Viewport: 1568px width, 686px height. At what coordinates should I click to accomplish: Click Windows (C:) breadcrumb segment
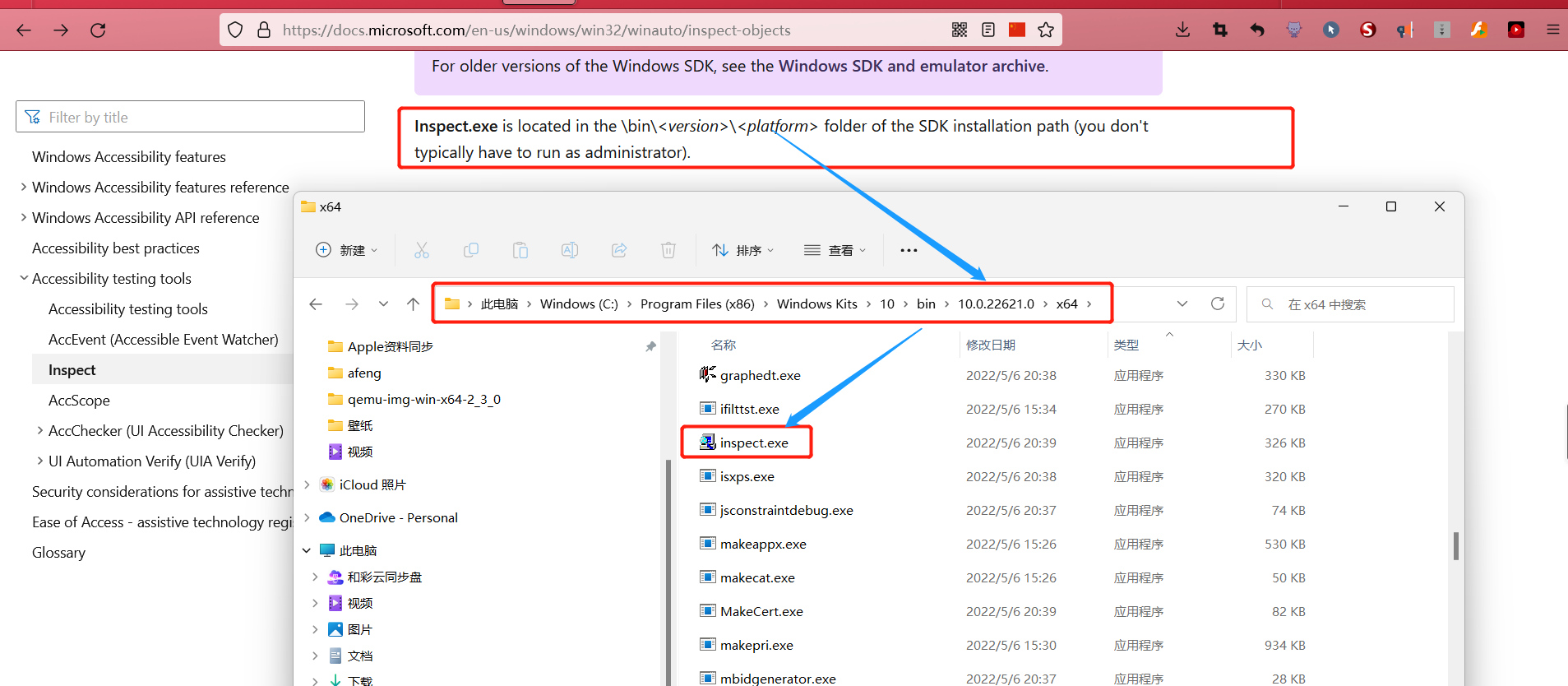[579, 304]
